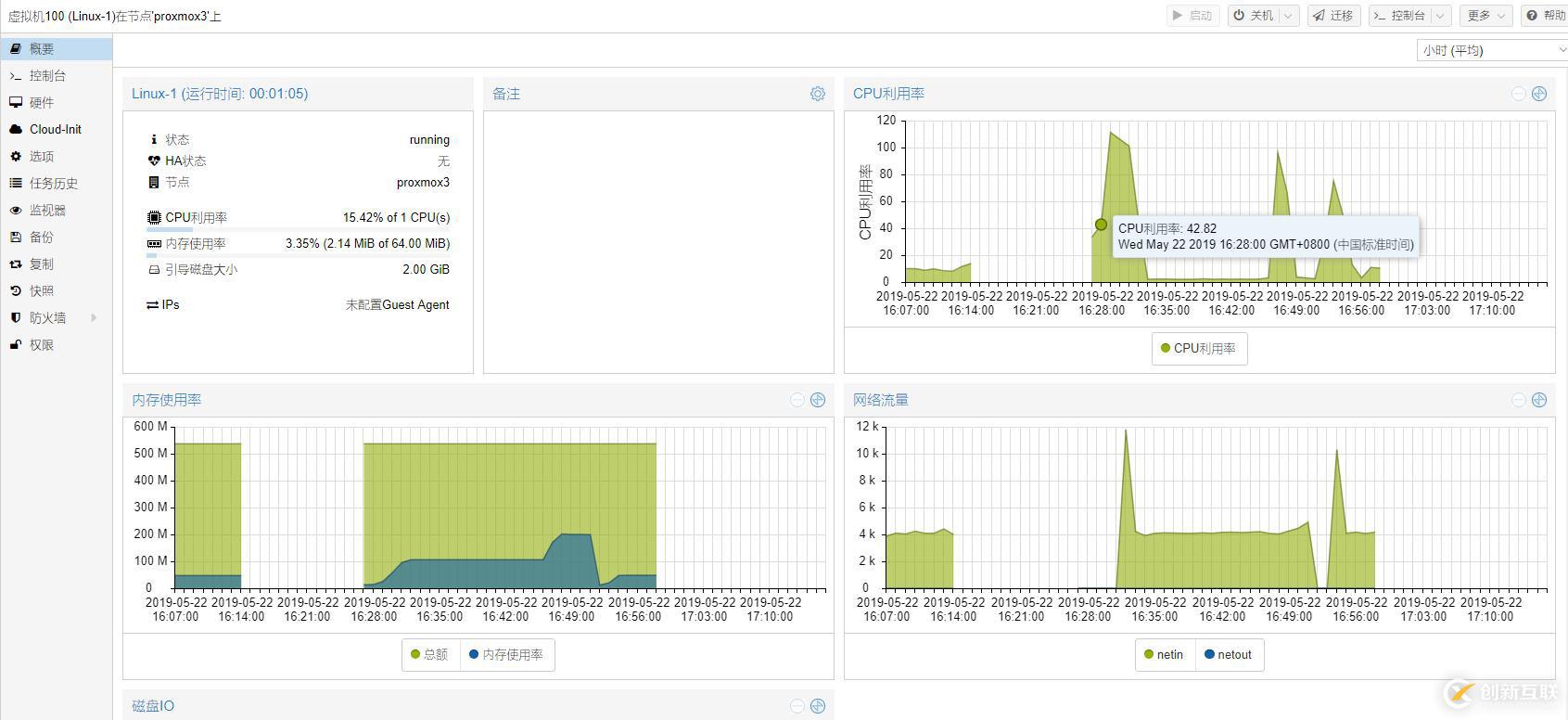Click the HA状态 heartbeat icon

(x=154, y=161)
